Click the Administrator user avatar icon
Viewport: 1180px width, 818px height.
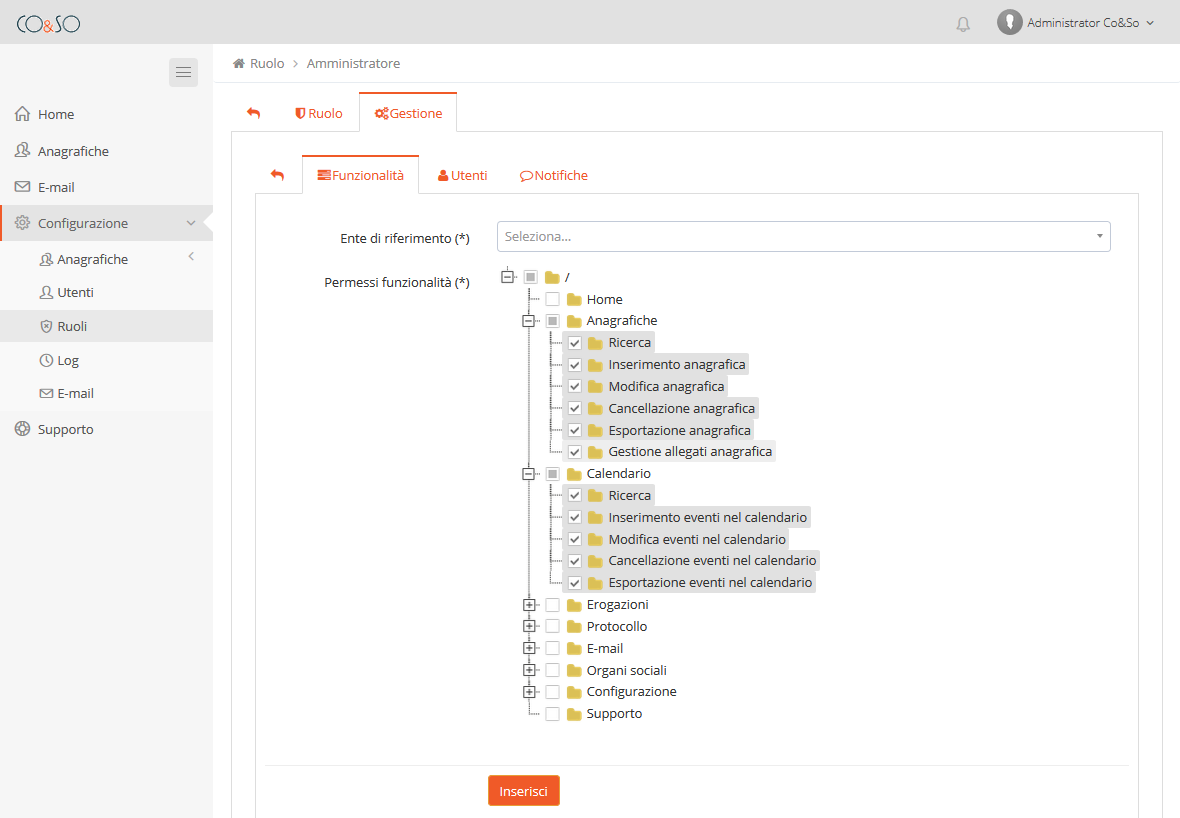point(1009,23)
